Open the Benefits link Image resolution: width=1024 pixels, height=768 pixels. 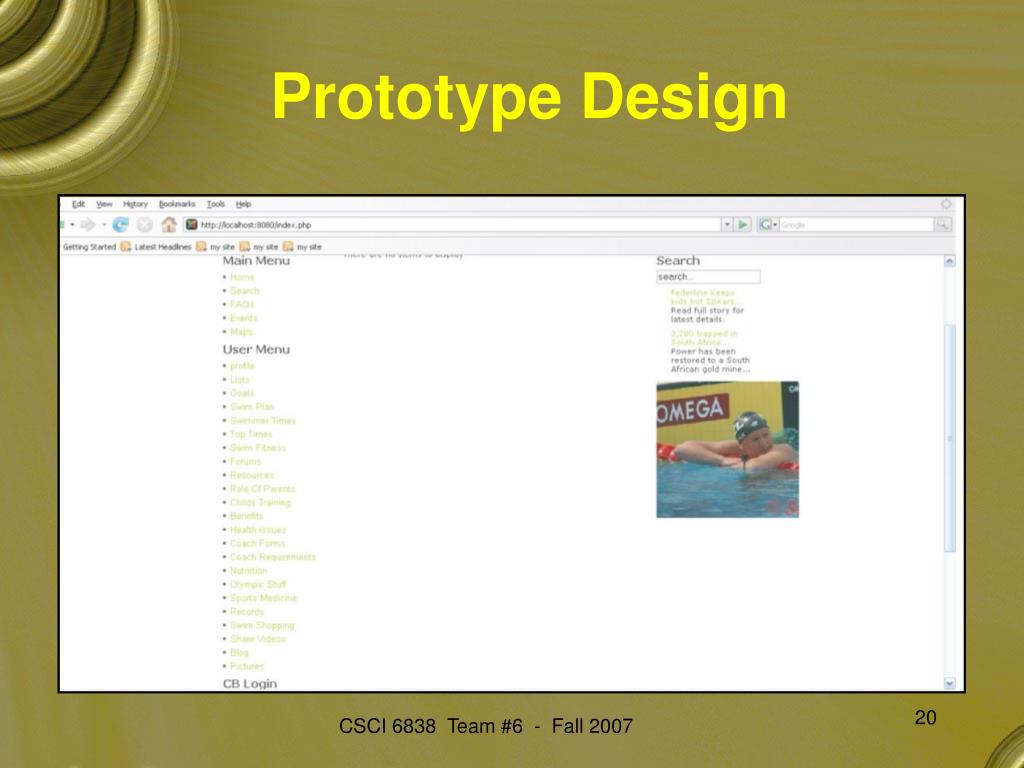(246, 516)
